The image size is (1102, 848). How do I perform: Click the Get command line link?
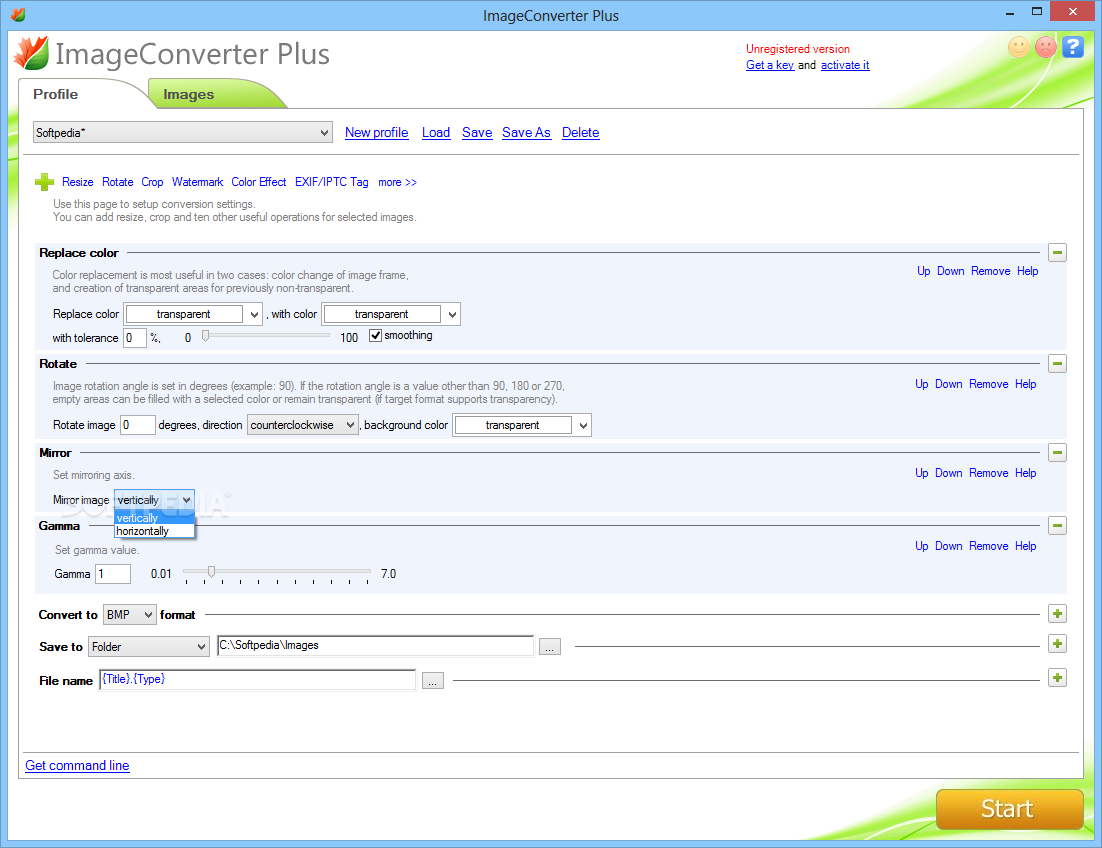click(77, 765)
